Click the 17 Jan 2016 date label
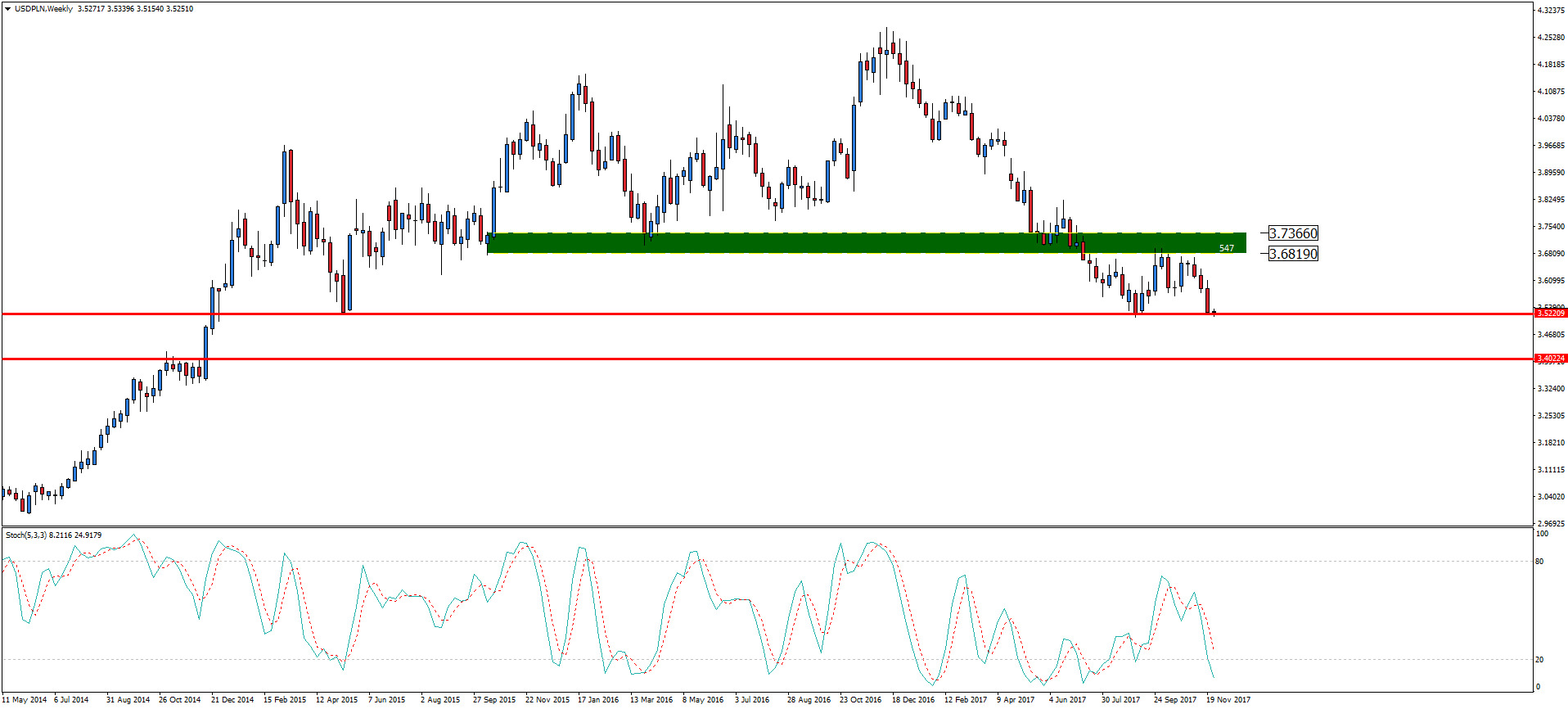This screenshot has width=1568, height=709. 598,700
